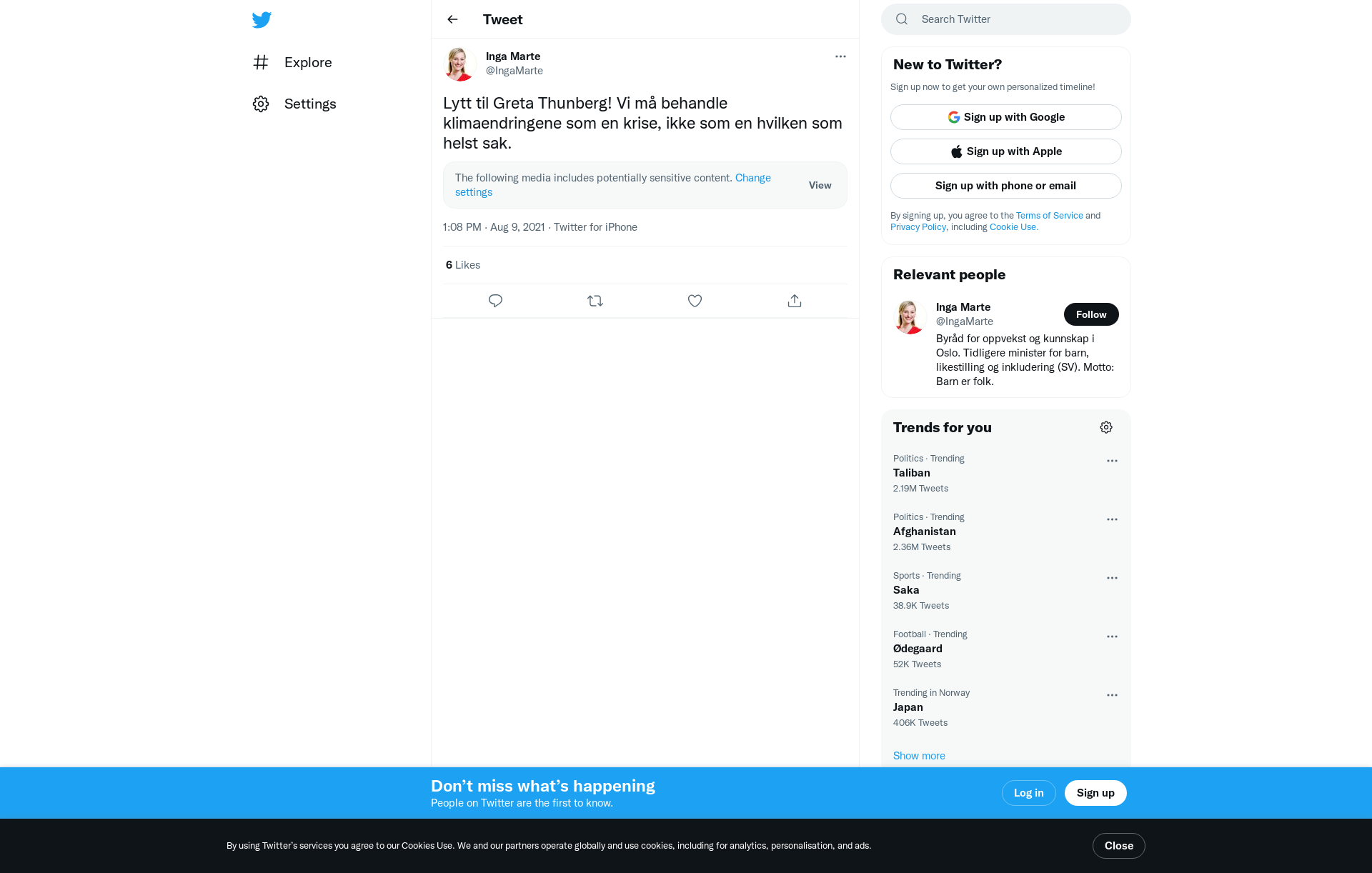The image size is (1372, 873).
Task: Show more trends
Action: pos(919,756)
